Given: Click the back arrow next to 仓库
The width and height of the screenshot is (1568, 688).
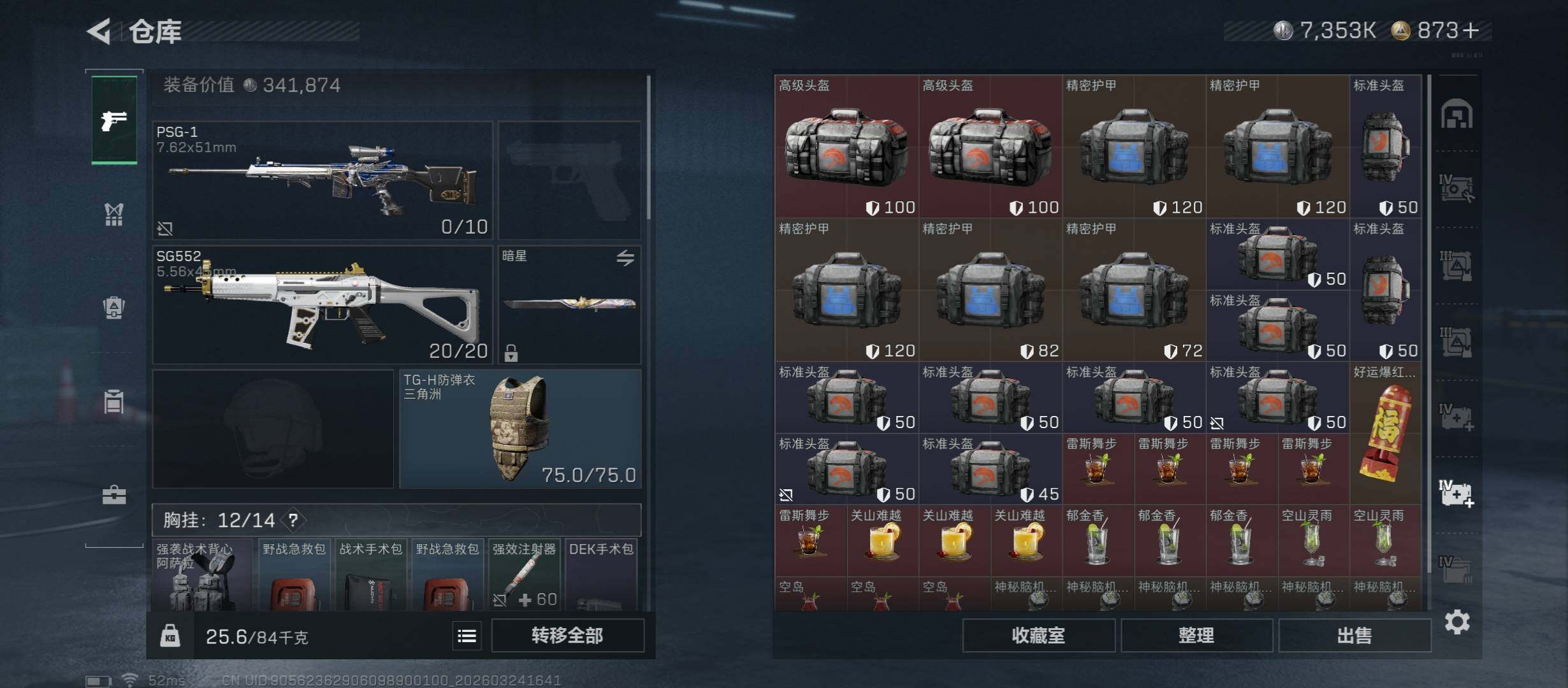Looking at the screenshot, I should (99, 31).
